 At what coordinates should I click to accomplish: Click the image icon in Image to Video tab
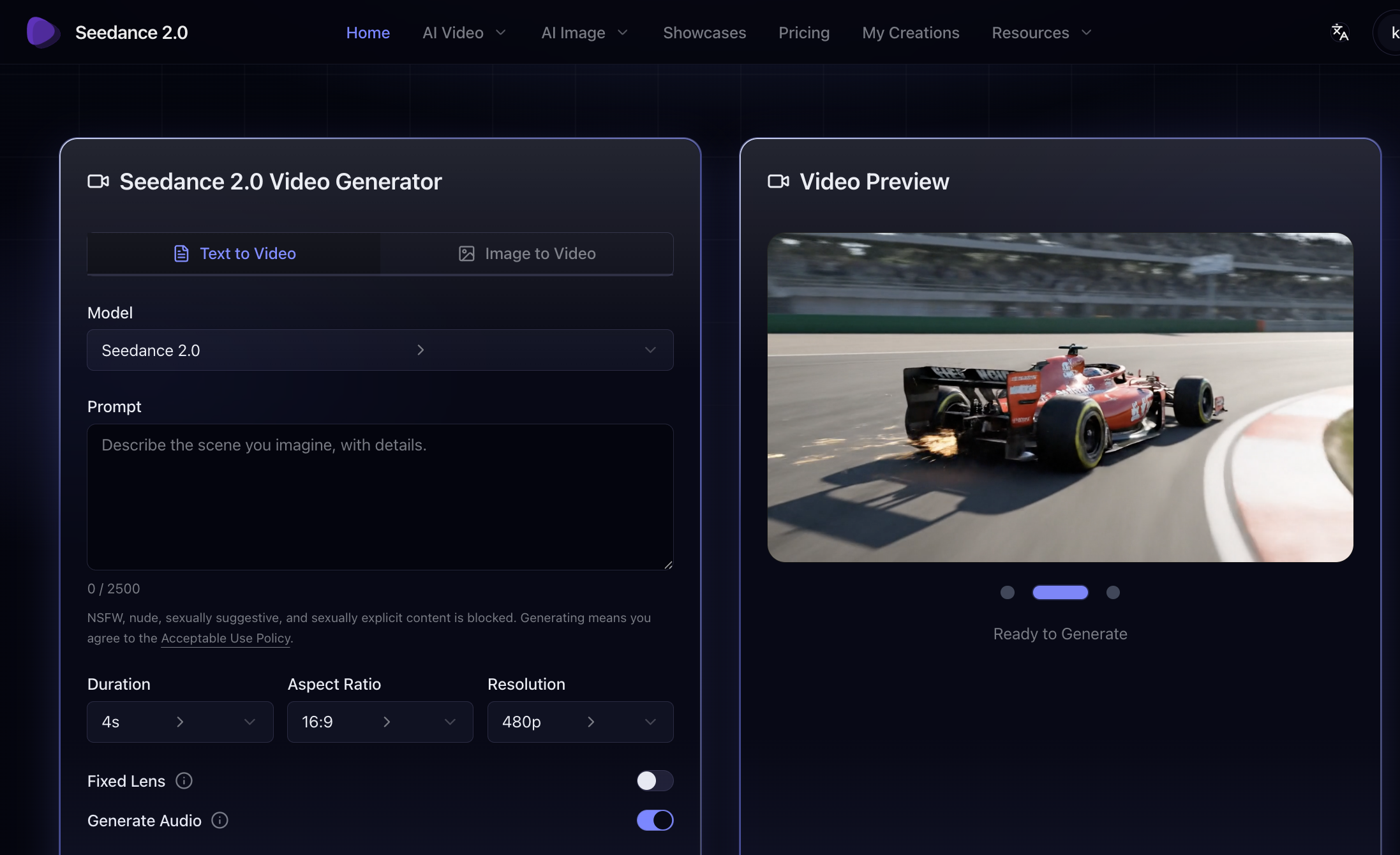tap(466, 253)
